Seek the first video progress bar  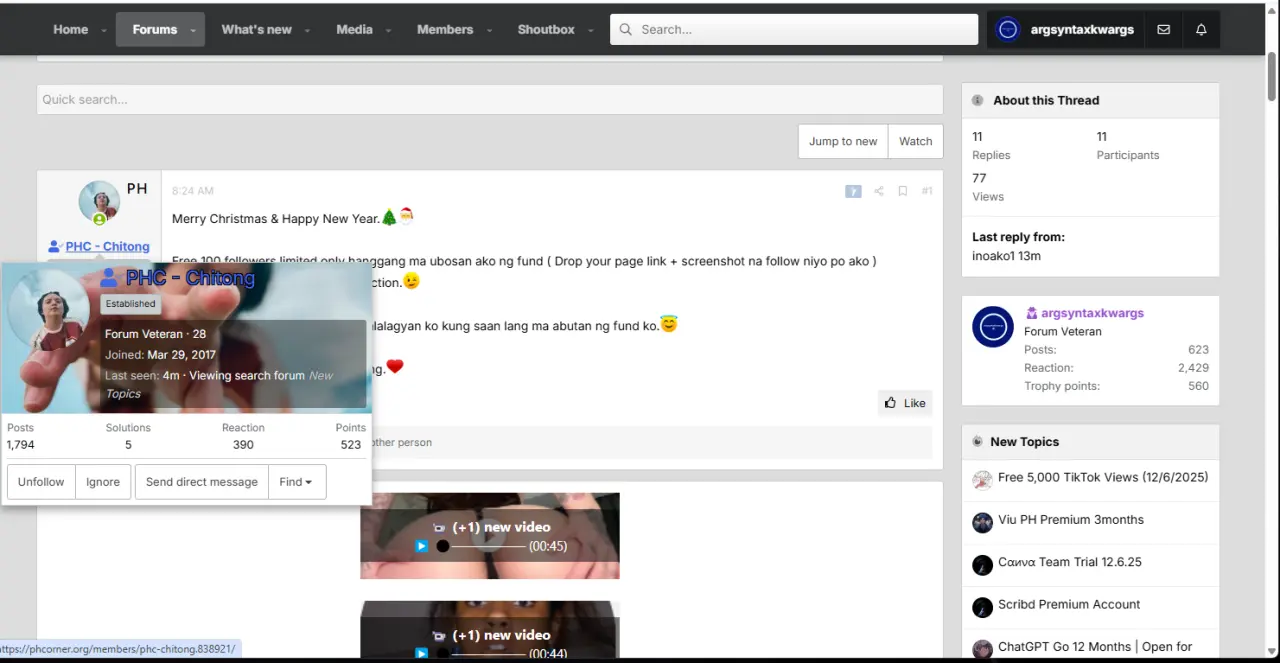[x=488, y=546]
